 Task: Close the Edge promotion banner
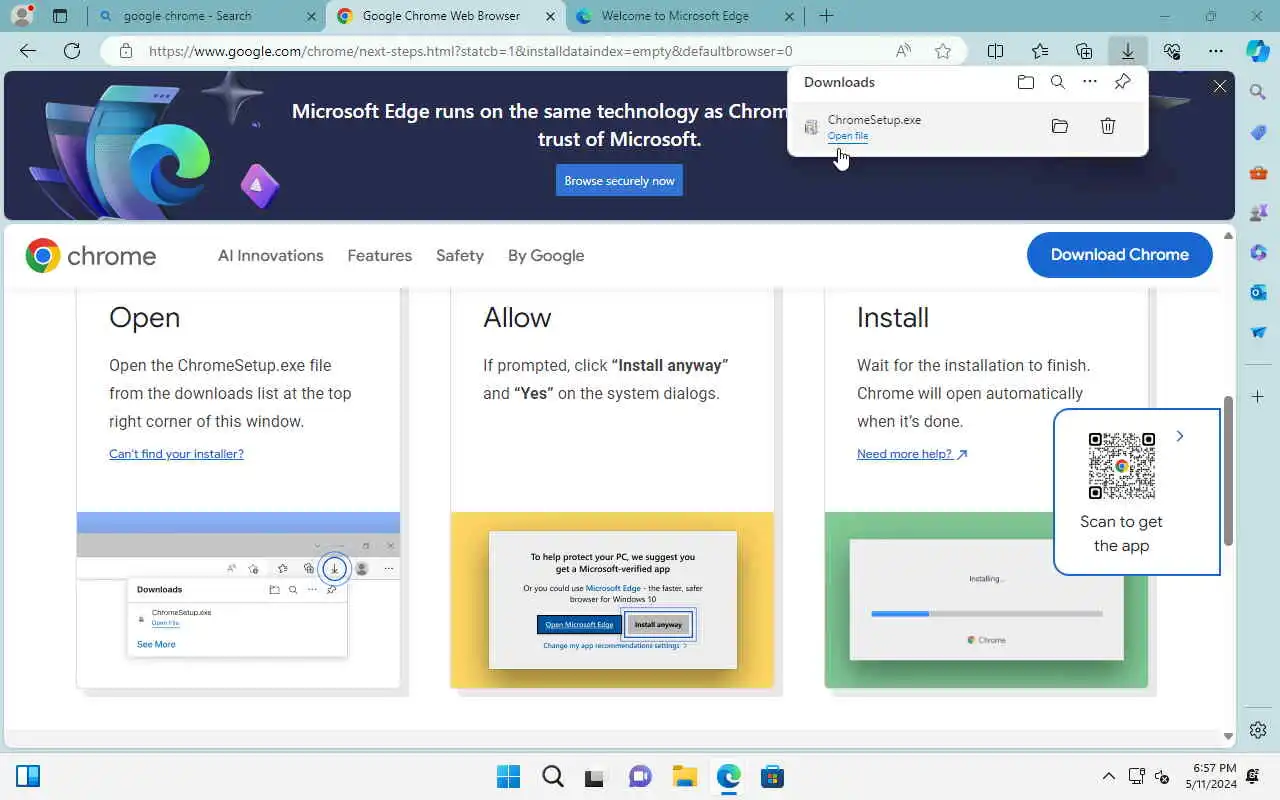[1220, 87]
